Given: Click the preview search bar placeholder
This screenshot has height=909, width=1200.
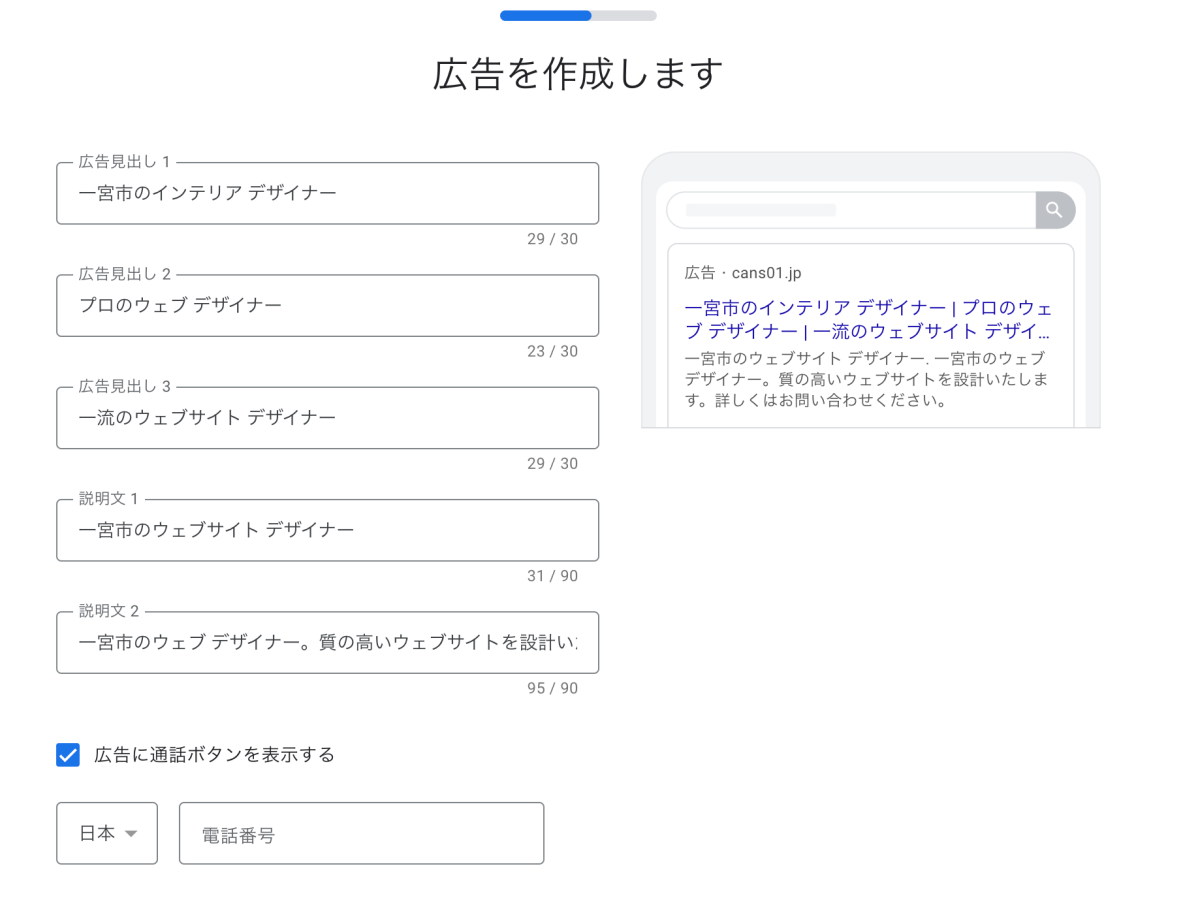Looking at the screenshot, I should click(760, 210).
